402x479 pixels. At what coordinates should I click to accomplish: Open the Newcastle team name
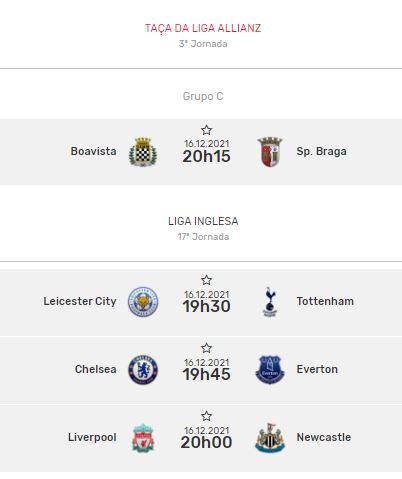point(324,437)
